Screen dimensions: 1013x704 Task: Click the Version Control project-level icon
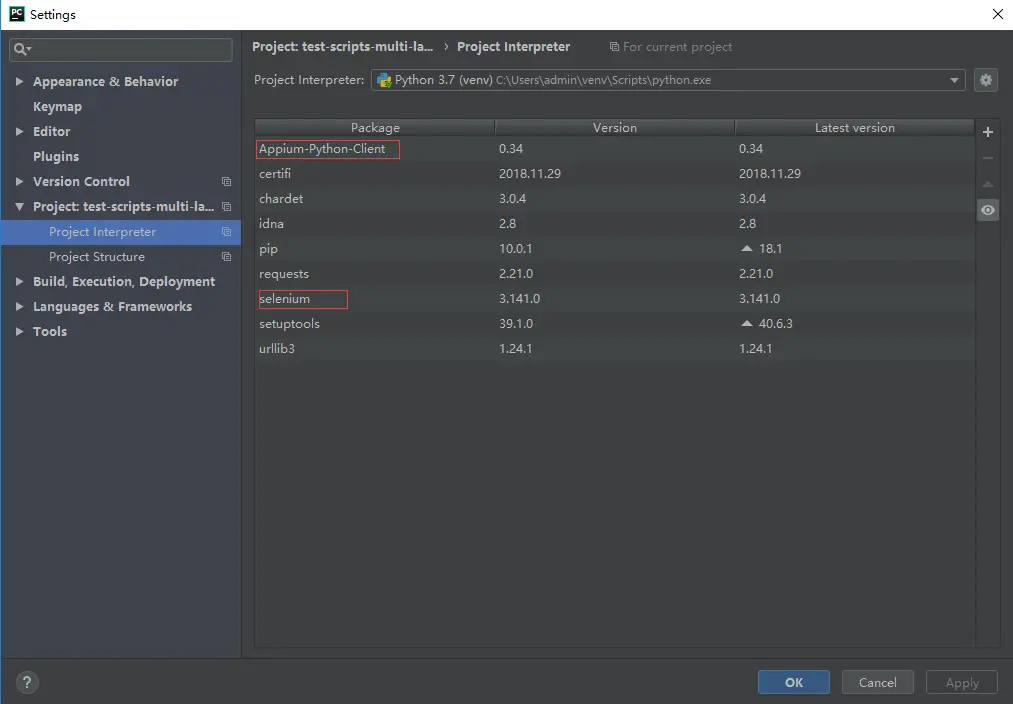[x=226, y=181]
